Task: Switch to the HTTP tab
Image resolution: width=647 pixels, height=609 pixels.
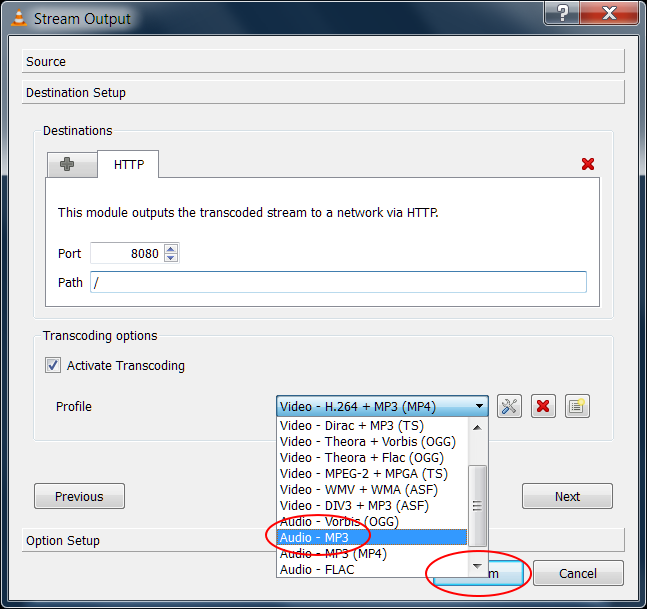Action: coord(128,164)
